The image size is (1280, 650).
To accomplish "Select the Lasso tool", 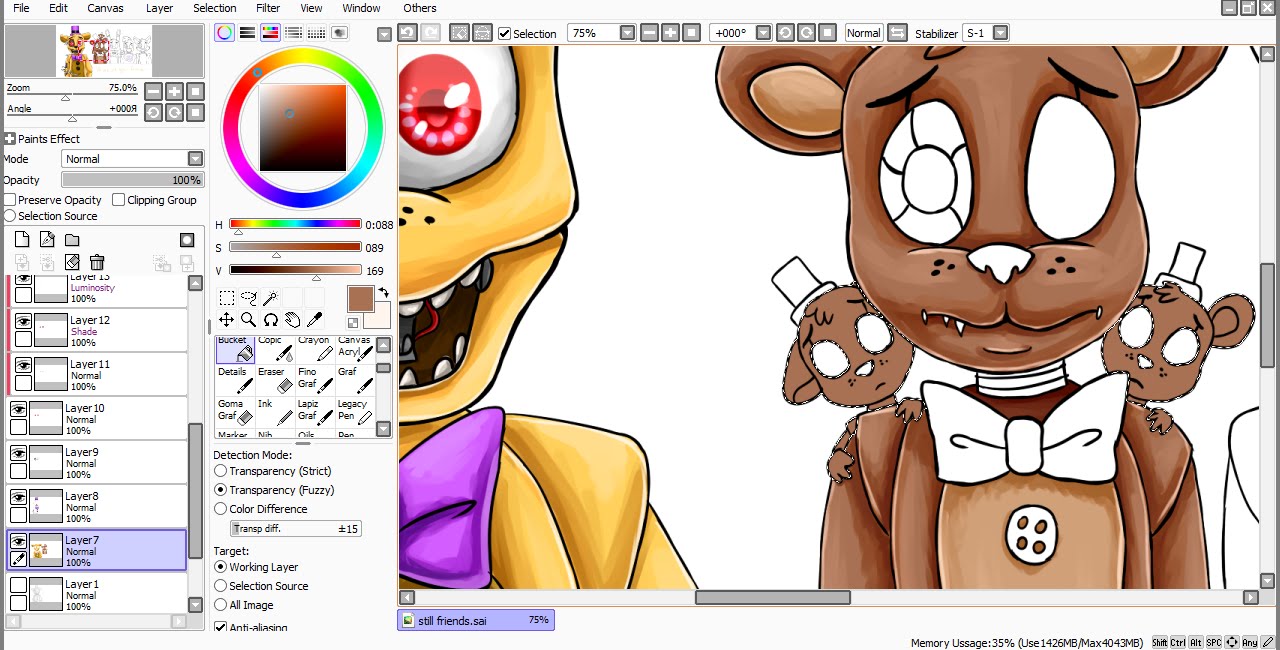I will click(x=249, y=298).
